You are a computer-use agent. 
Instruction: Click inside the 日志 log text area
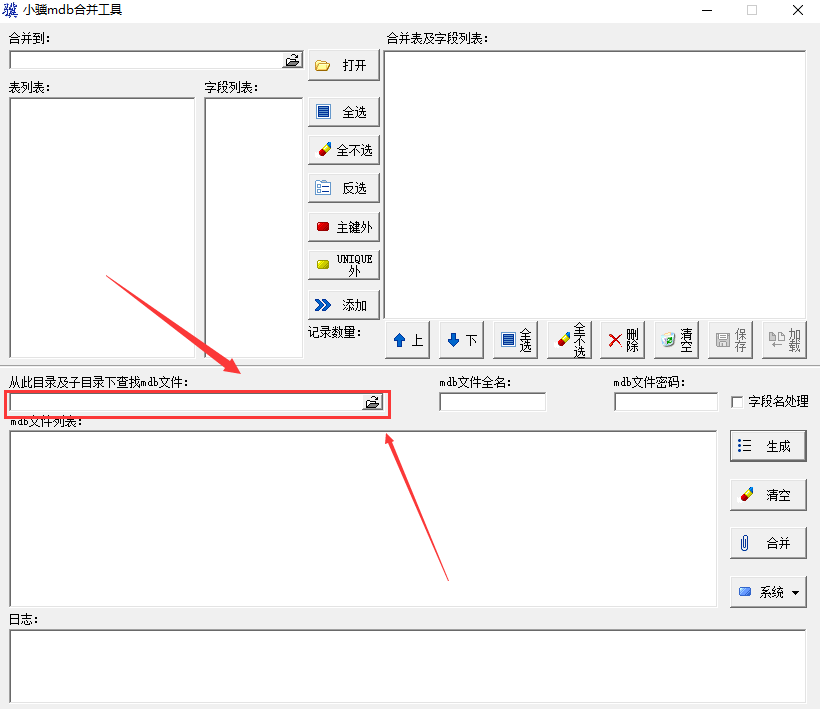click(x=407, y=666)
